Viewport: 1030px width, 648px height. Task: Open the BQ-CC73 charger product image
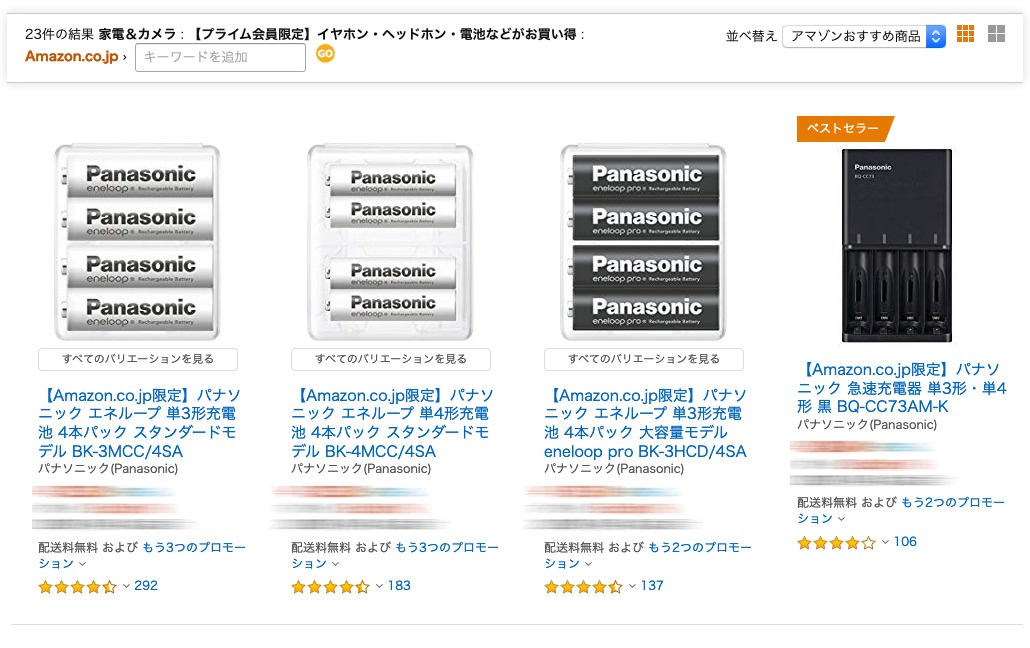click(x=896, y=245)
